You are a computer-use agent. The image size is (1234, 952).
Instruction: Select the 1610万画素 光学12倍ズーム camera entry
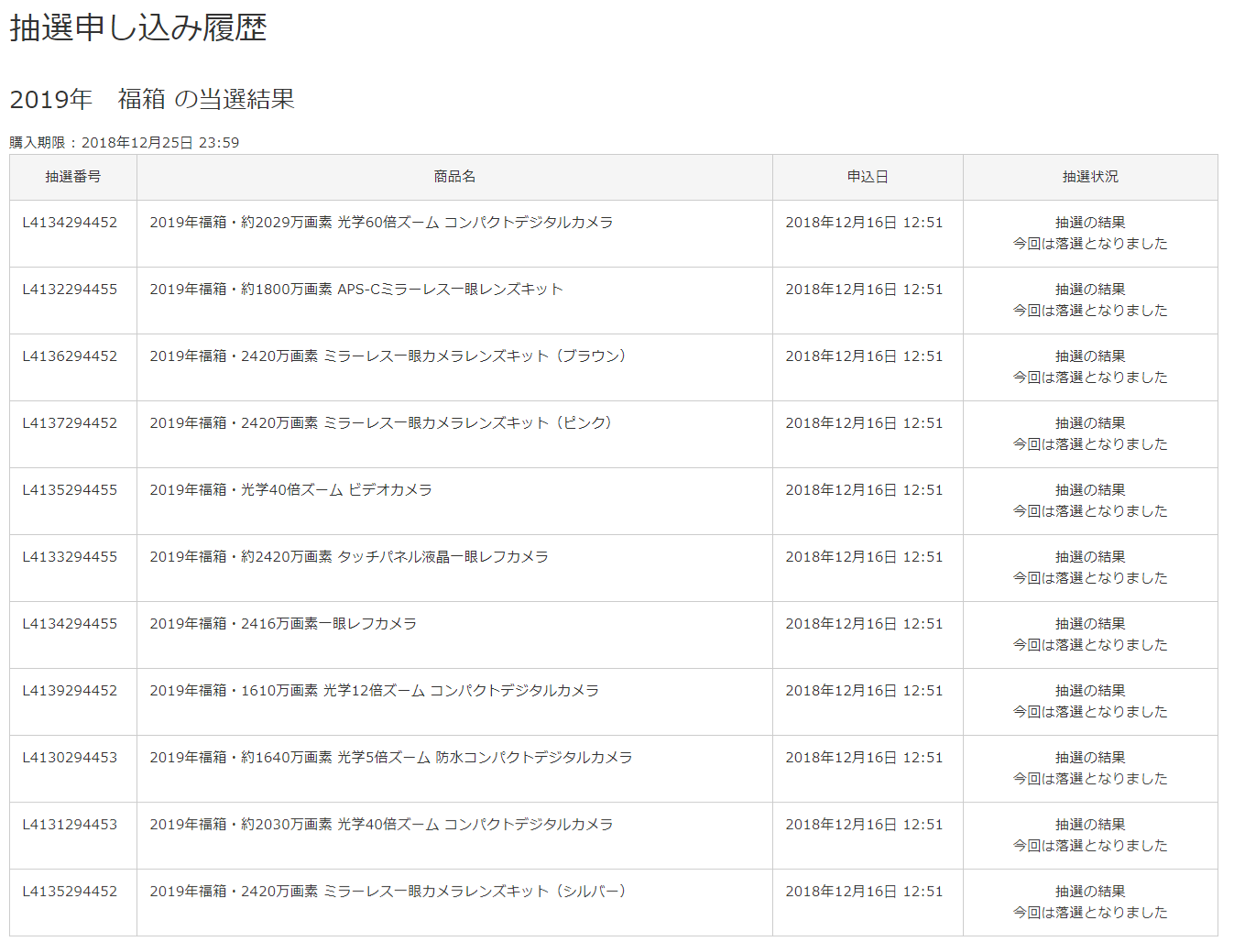[x=374, y=691]
